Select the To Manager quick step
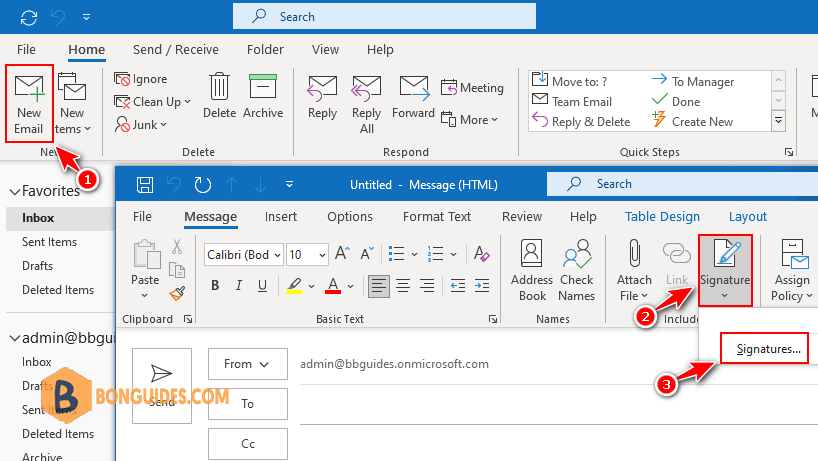 pyautogui.click(x=693, y=81)
